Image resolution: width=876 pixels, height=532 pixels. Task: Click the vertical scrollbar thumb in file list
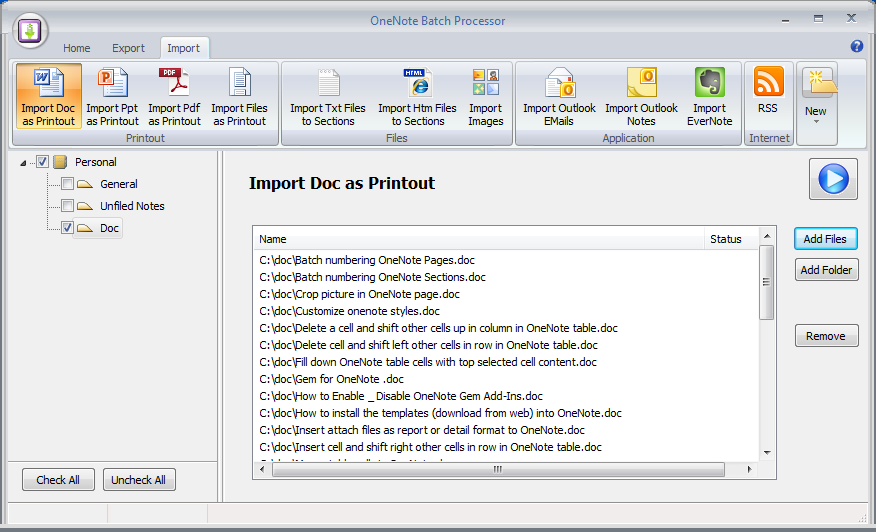pos(767,282)
